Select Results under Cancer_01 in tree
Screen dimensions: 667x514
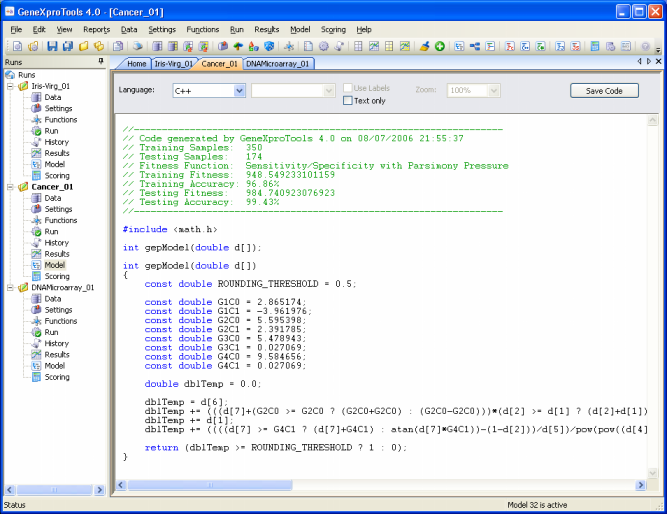57,254
